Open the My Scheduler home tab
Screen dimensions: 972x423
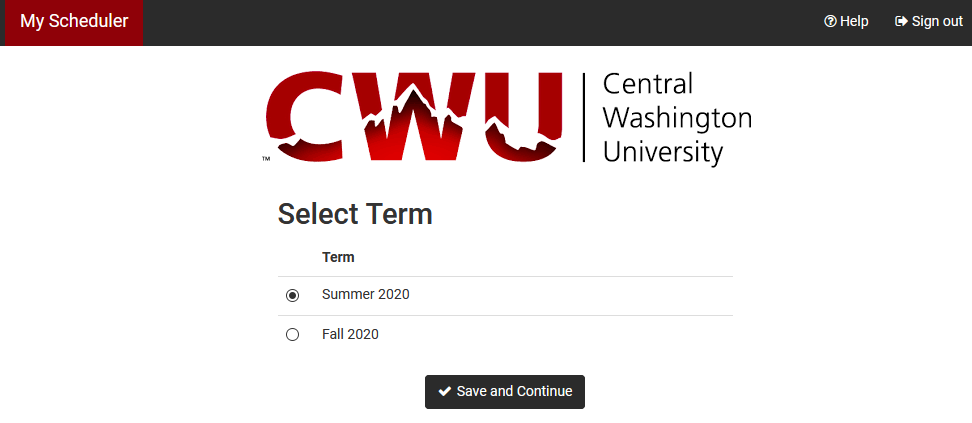[x=74, y=22]
